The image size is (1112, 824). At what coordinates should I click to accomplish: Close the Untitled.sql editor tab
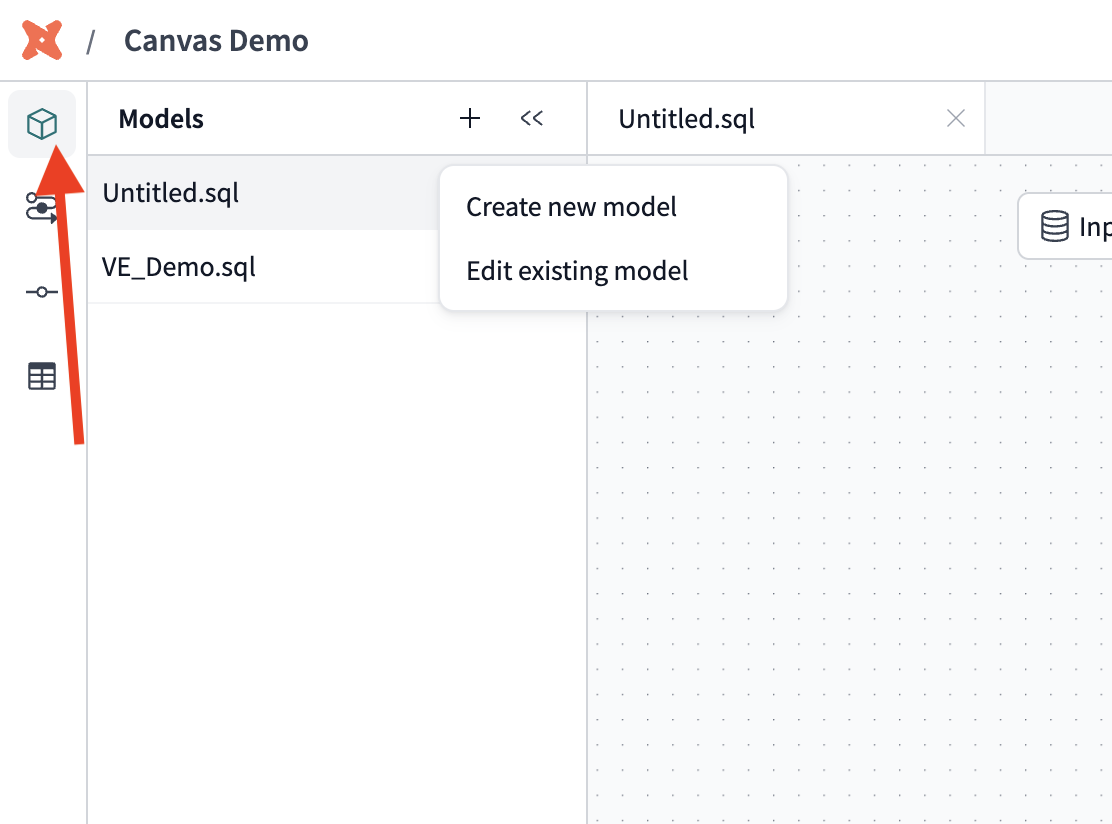[955, 118]
